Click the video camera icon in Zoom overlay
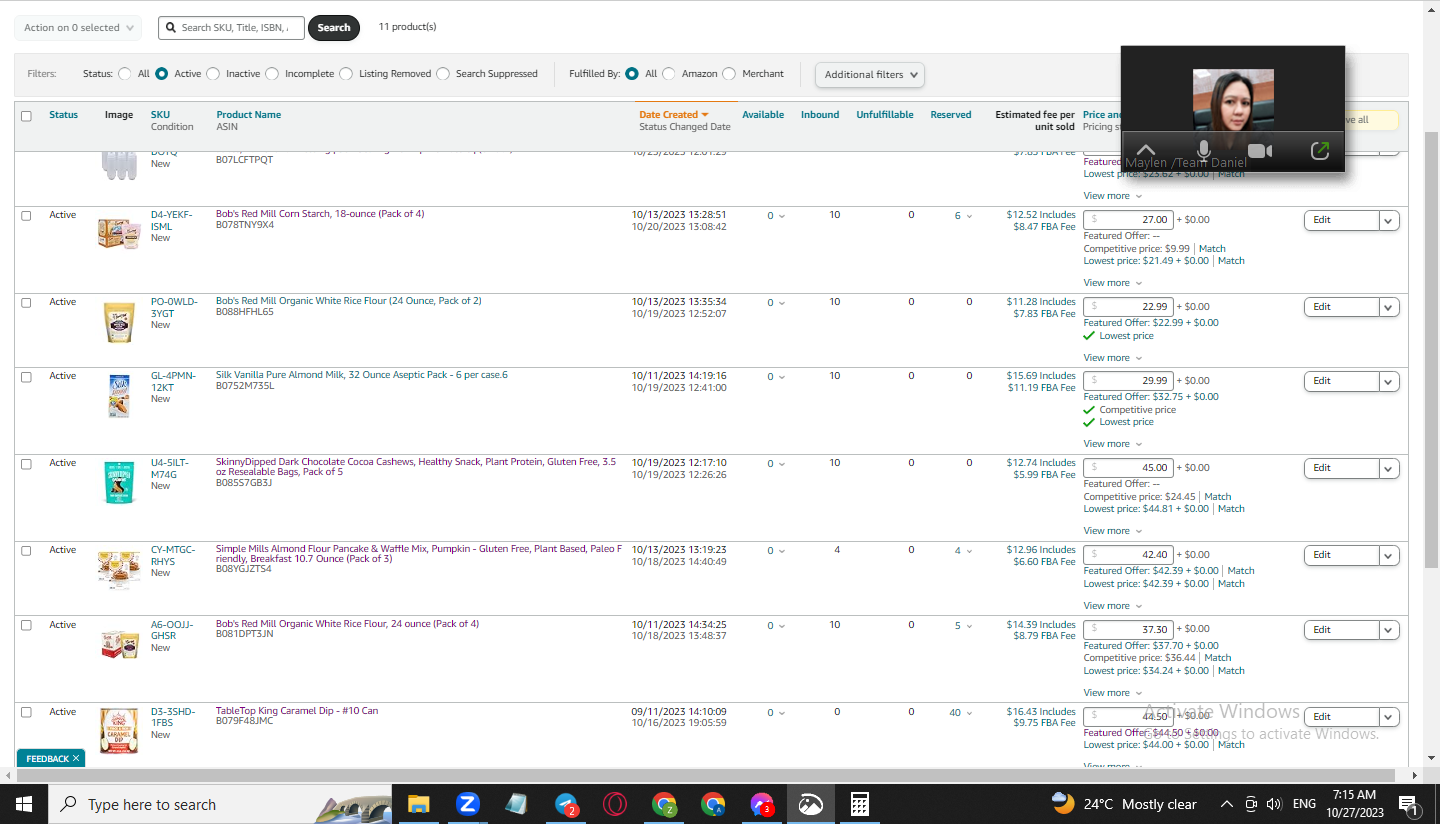This screenshot has width=1440, height=824. (x=1260, y=151)
